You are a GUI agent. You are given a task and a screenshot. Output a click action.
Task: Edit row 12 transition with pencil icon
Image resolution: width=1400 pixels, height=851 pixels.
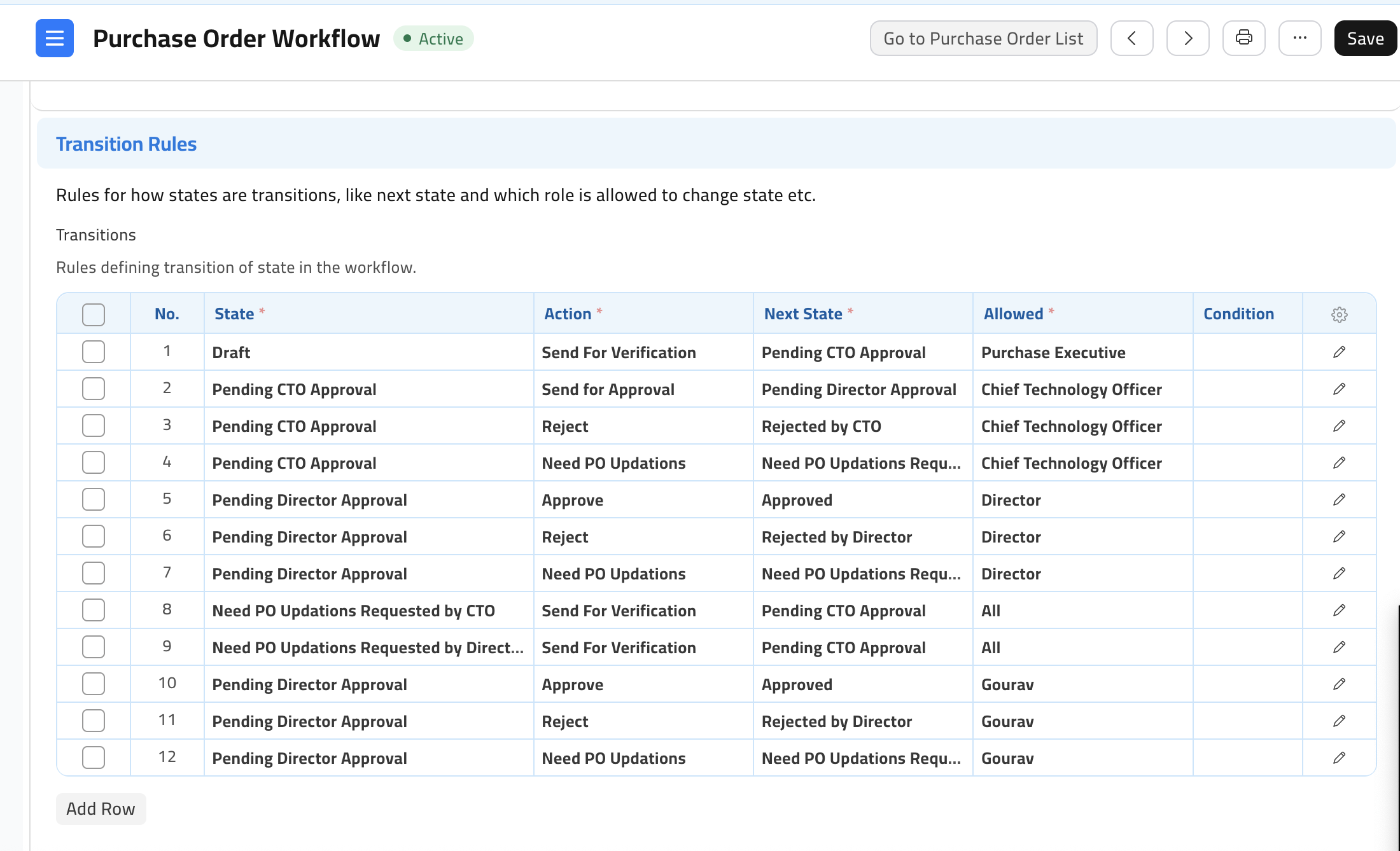(x=1339, y=758)
